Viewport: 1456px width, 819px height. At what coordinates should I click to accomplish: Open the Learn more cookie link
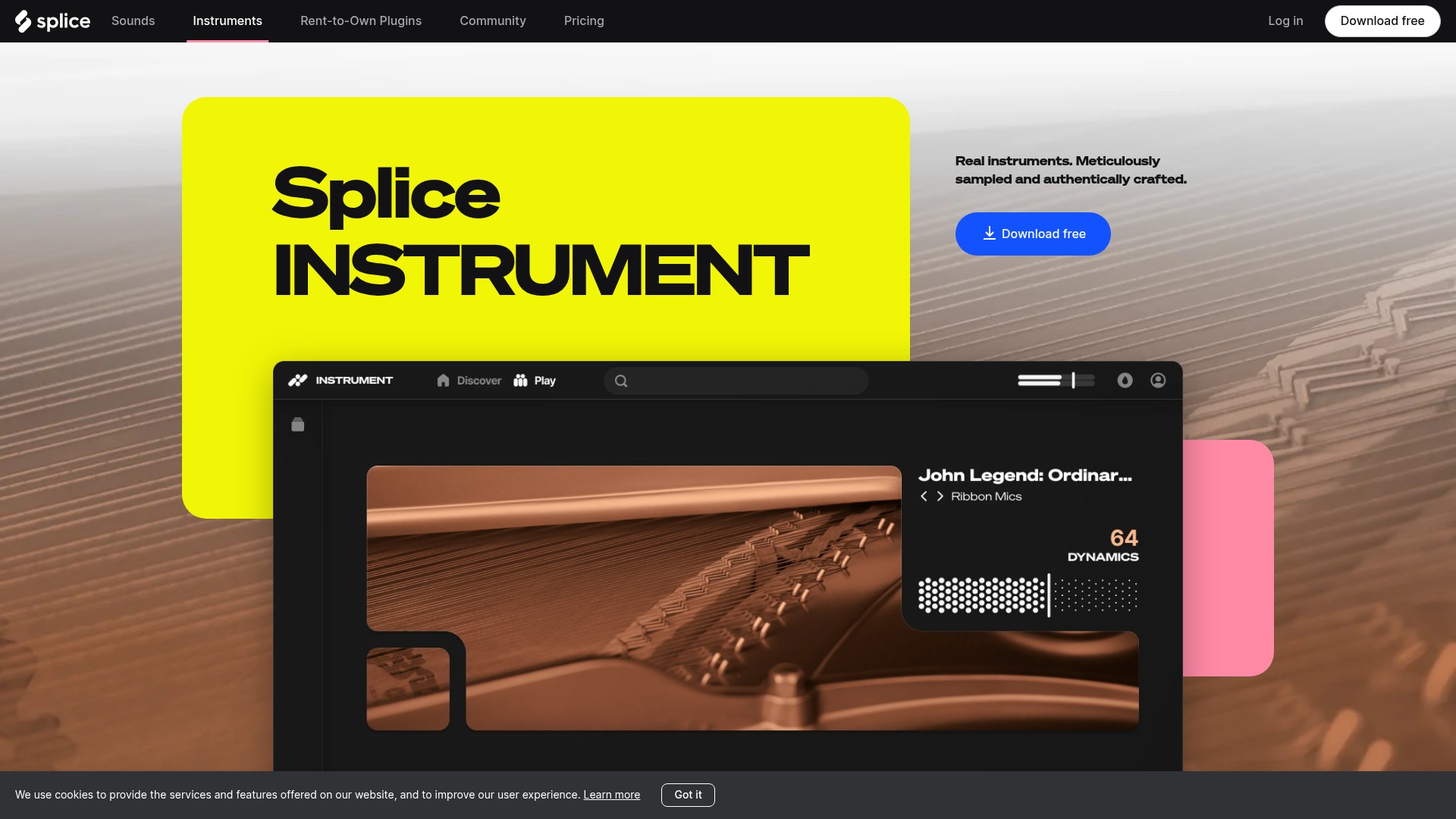tap(611, 795)
